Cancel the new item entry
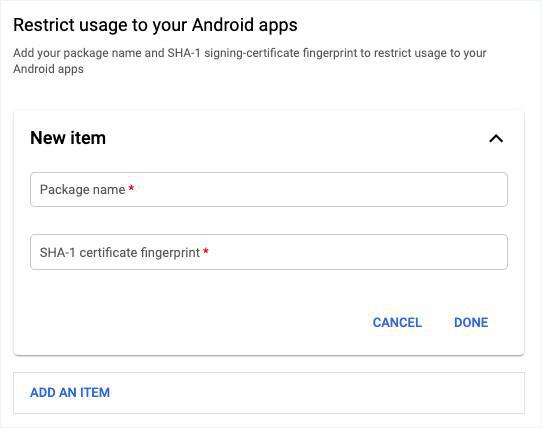 coord(397,323)
